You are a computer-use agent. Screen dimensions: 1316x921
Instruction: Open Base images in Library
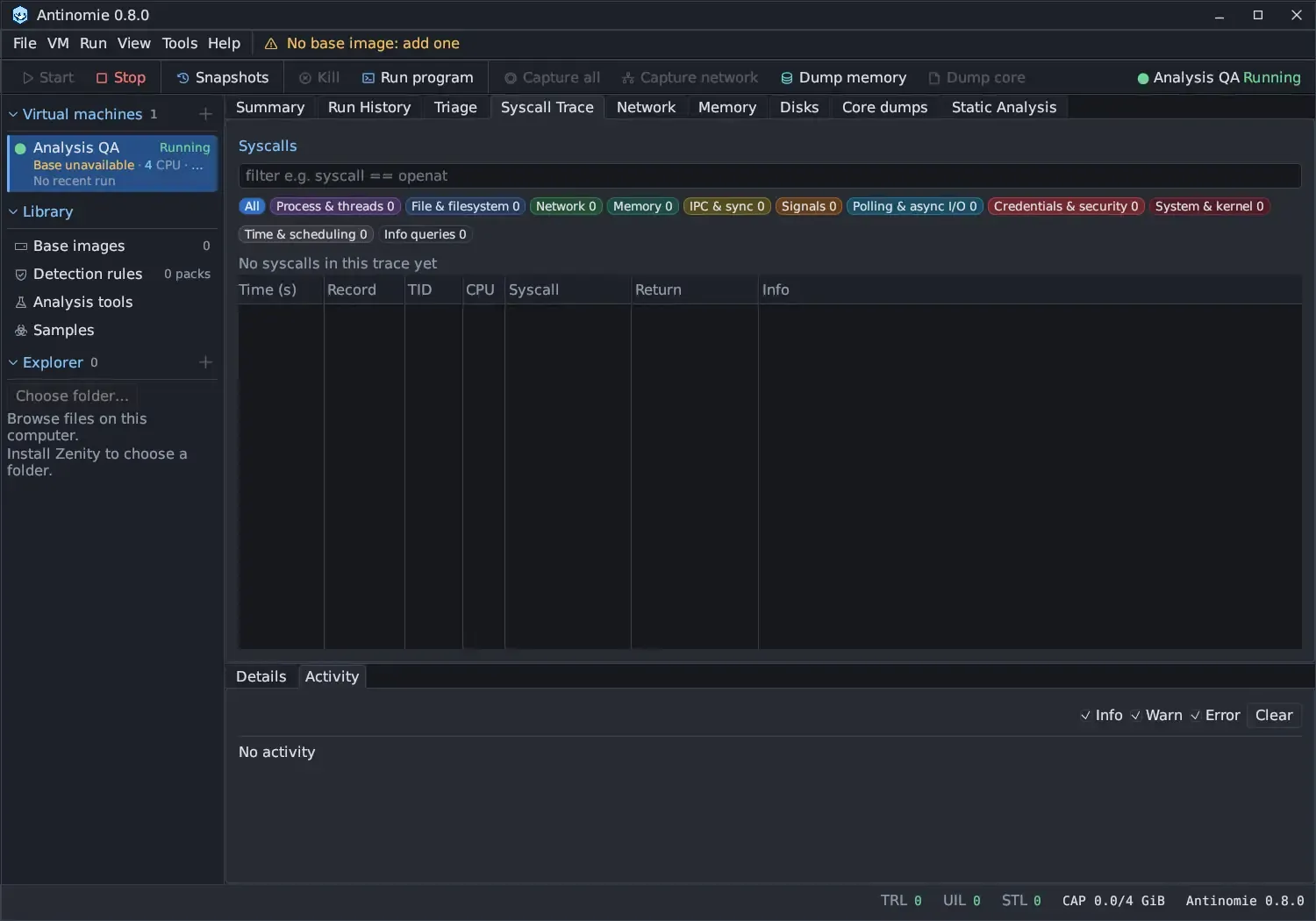coord(112,246)
